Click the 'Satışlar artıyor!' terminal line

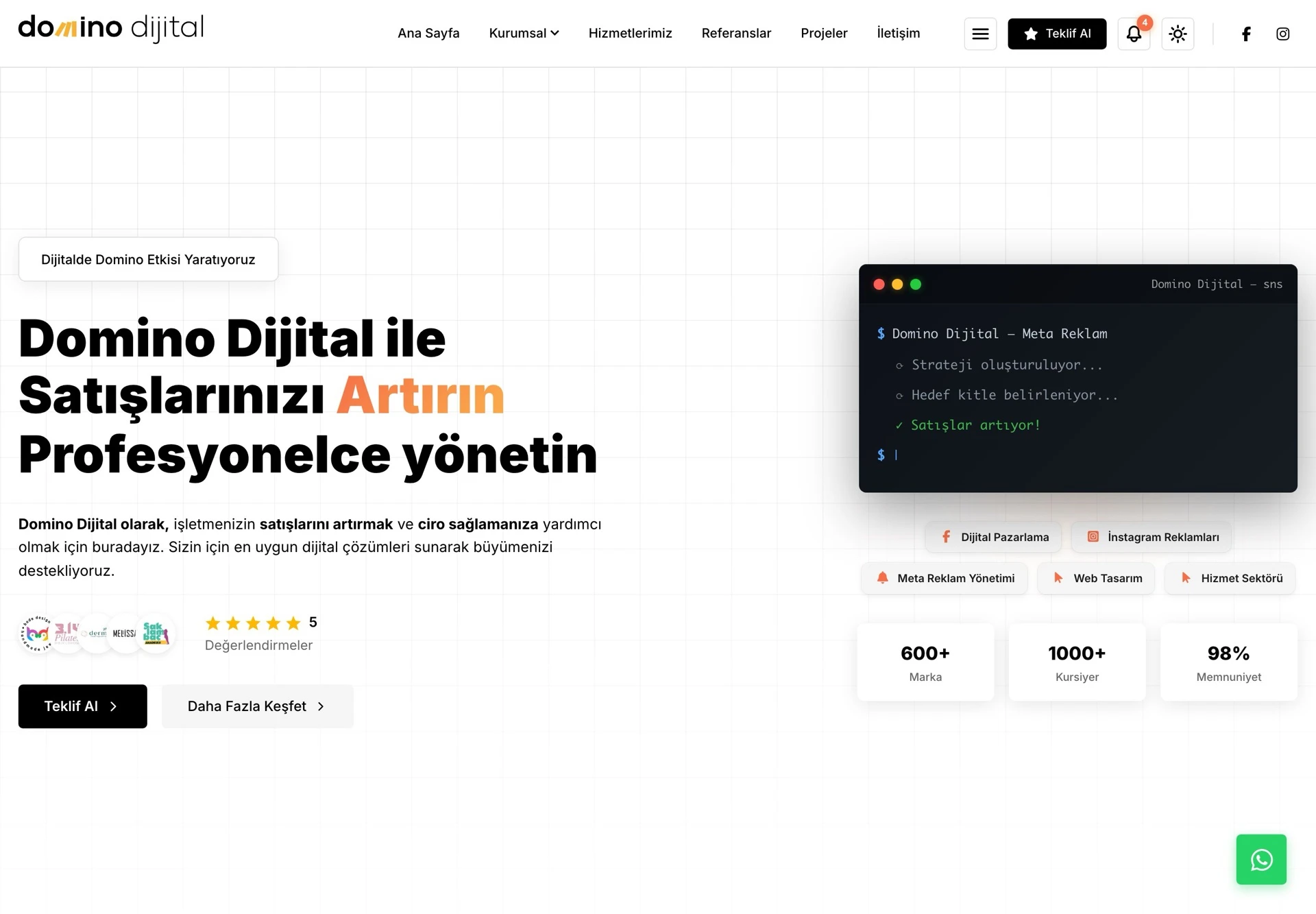point(968,425)
